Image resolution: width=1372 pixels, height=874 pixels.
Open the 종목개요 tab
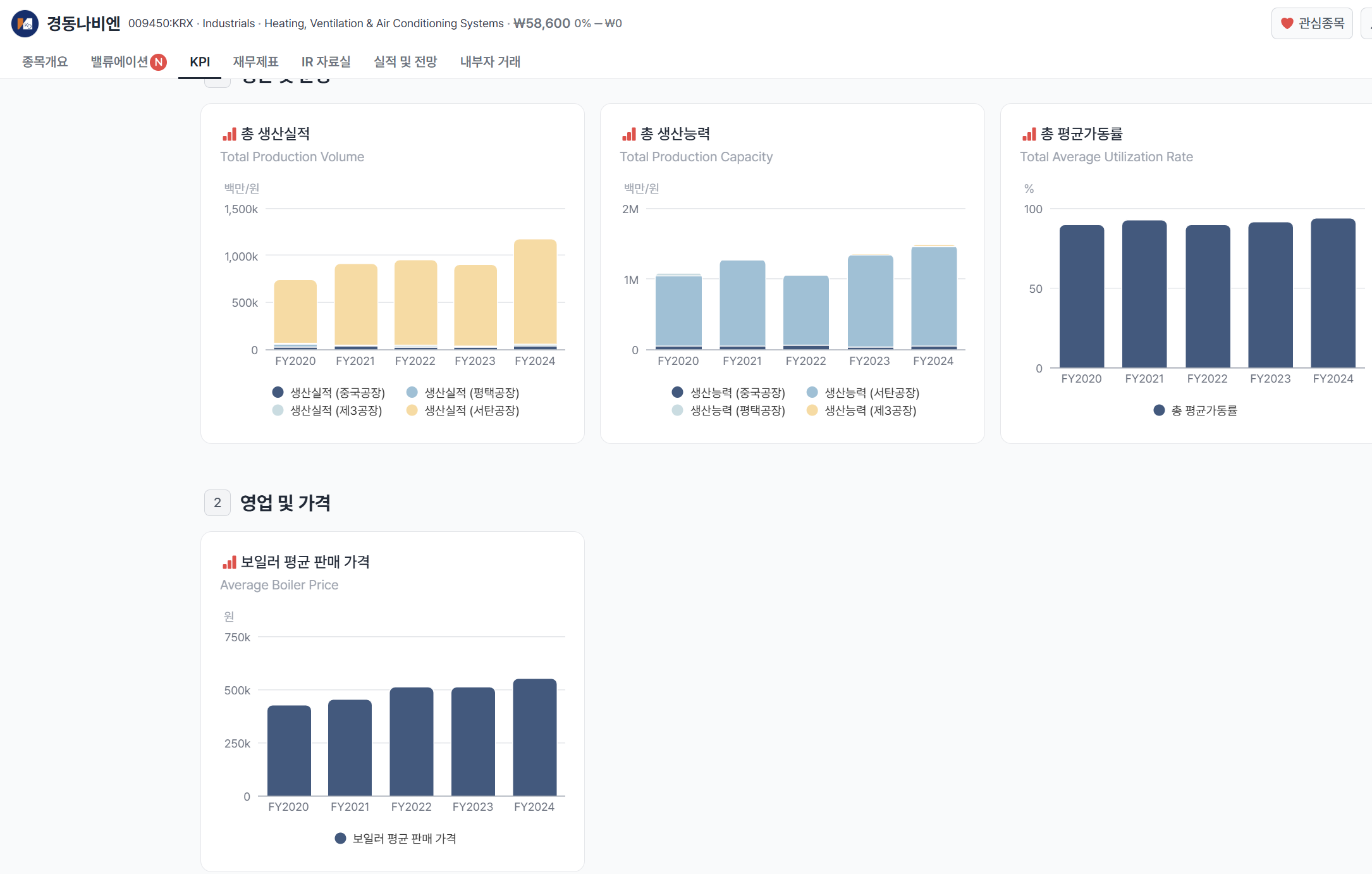pyautogui.click(x=45, y=61)
